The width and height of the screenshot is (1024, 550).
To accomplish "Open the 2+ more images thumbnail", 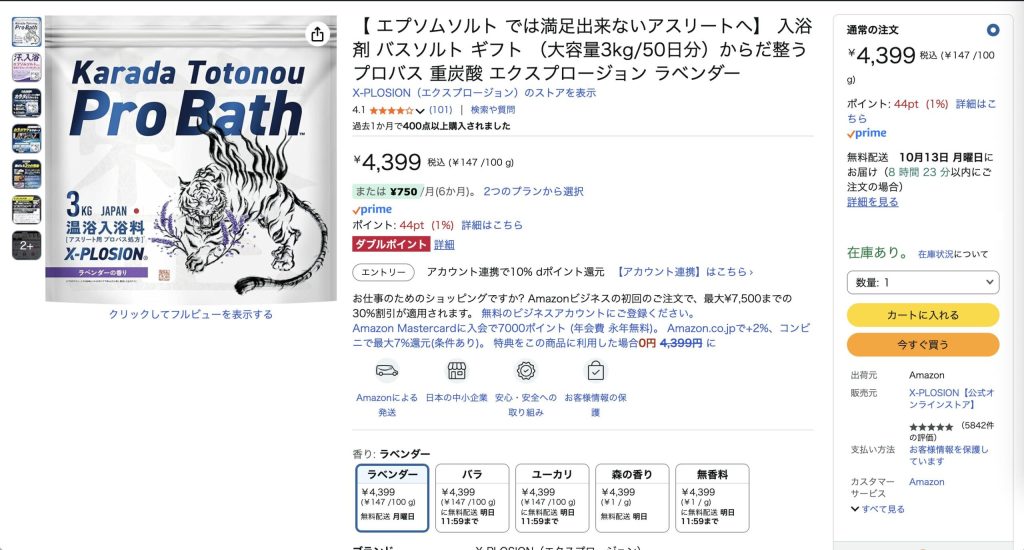I will pos(26,246).
